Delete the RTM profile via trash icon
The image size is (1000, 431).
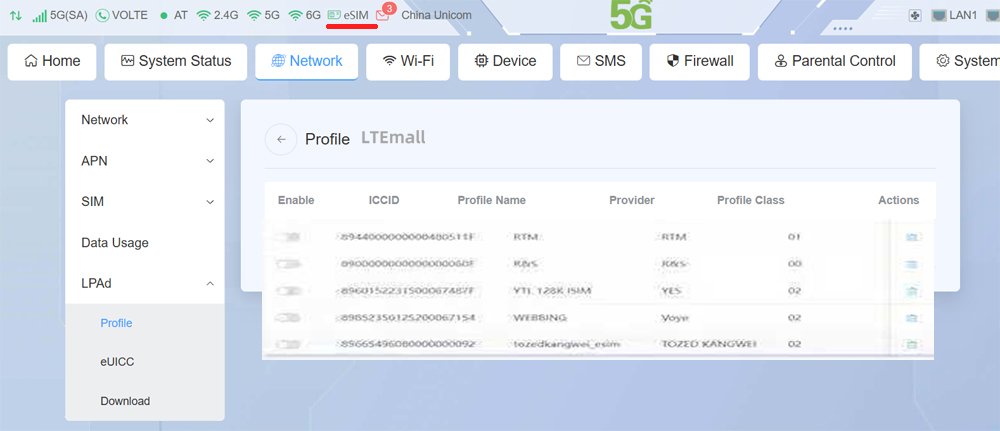click(912, 237)
